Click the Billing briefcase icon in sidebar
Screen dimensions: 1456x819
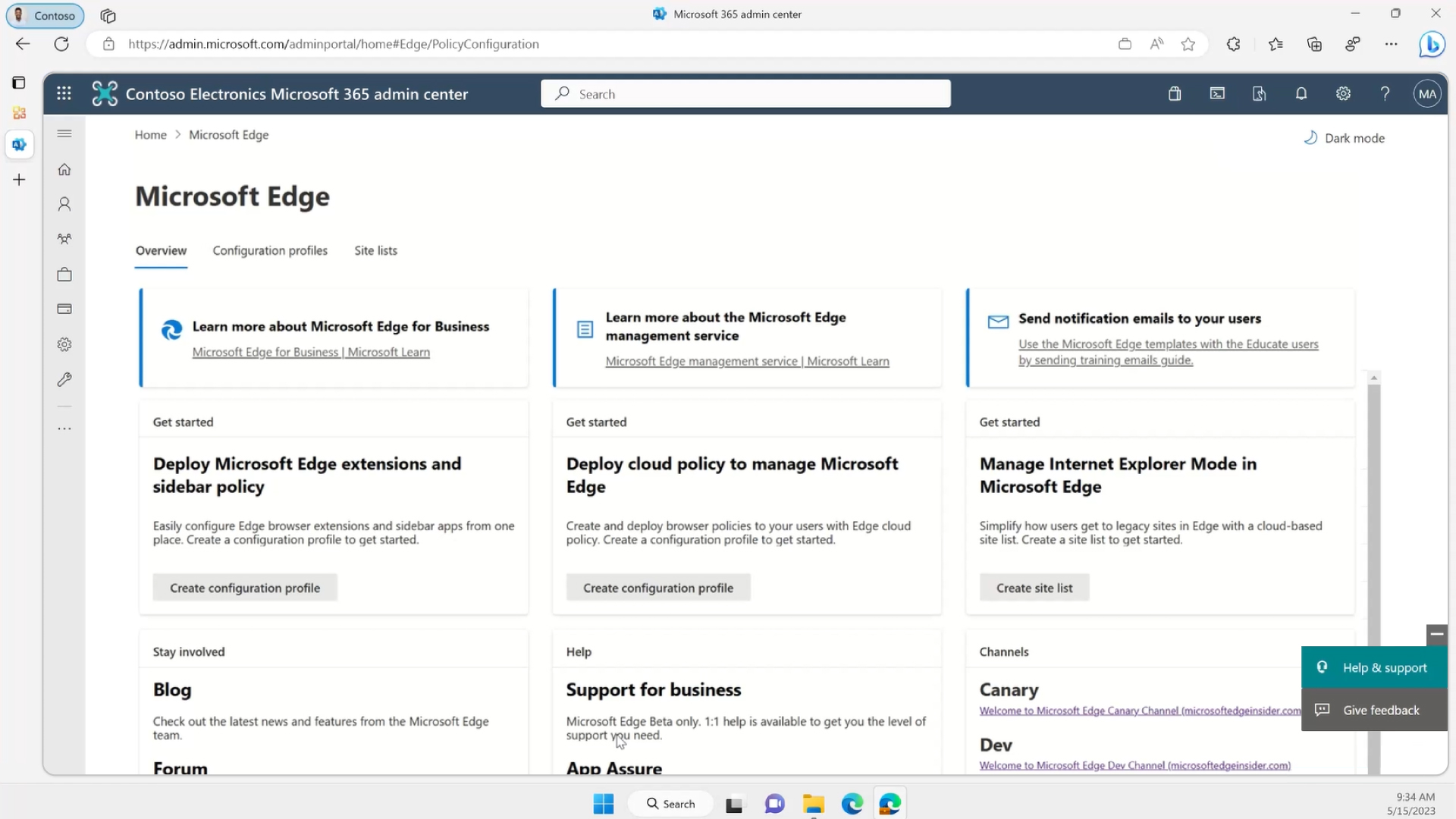64,274
